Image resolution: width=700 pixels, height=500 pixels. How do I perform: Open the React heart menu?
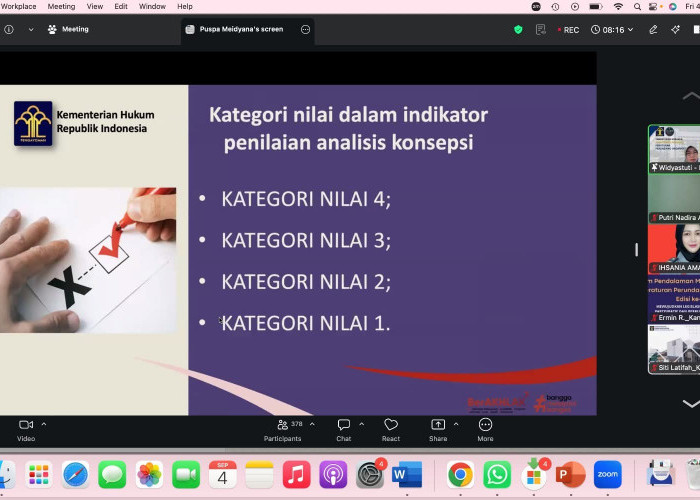[391, 430]
